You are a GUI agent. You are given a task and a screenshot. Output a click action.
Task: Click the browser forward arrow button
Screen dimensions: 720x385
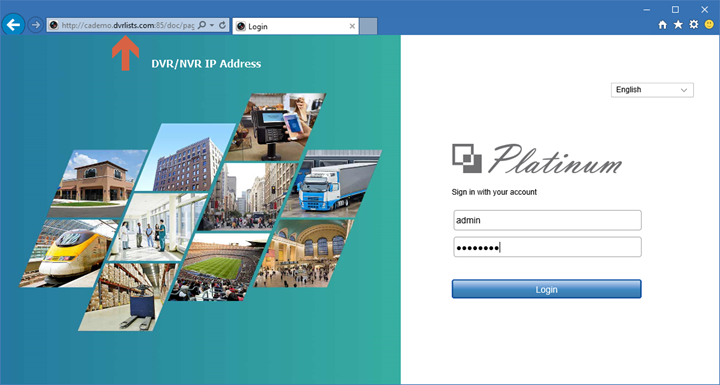[35, 25]
